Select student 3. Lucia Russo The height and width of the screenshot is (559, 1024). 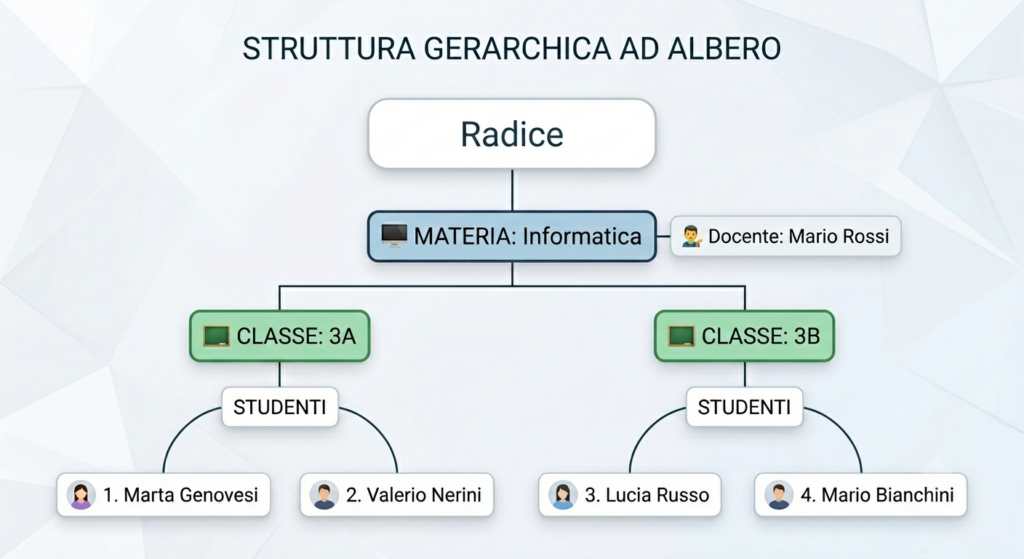[x=630, y=495]
